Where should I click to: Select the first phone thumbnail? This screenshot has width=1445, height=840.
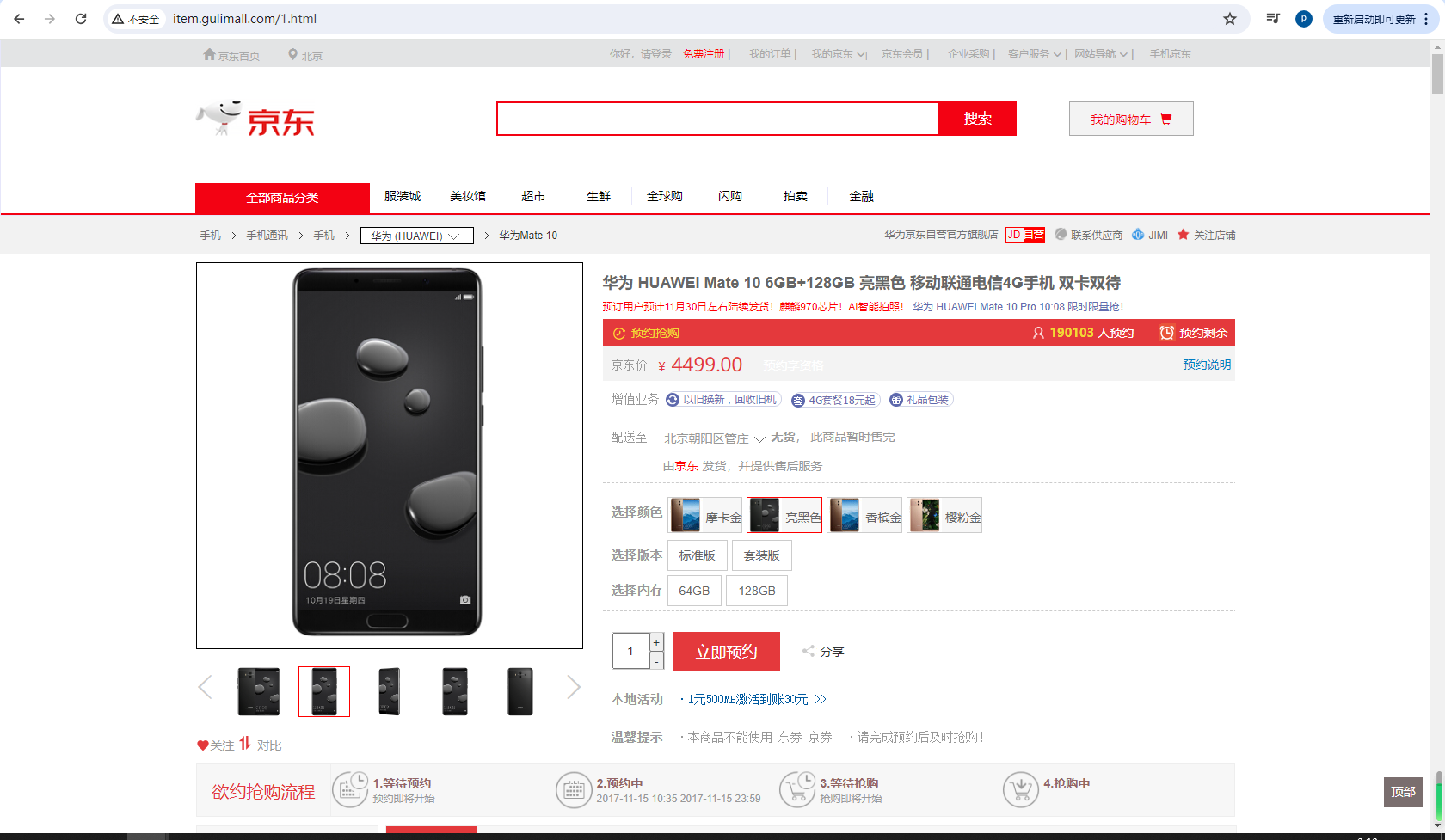point(259,691)
